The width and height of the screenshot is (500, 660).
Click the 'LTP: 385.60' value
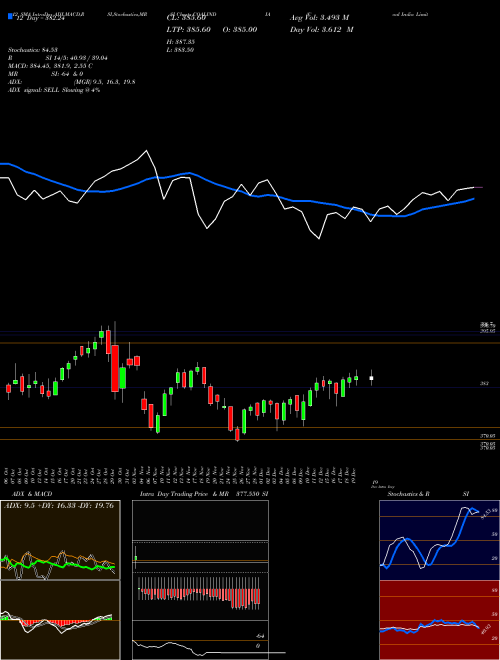point(189,30)
